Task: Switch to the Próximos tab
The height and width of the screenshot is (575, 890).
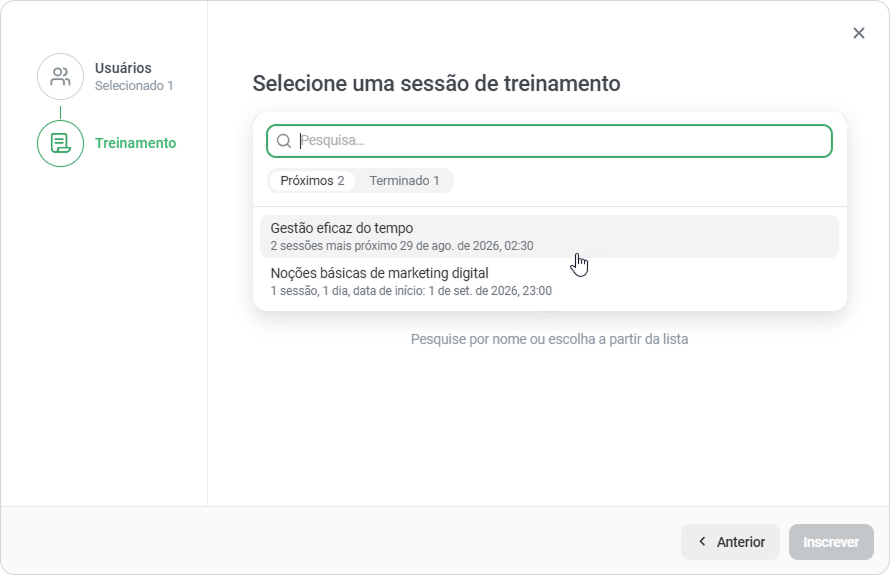Action: 312,181
